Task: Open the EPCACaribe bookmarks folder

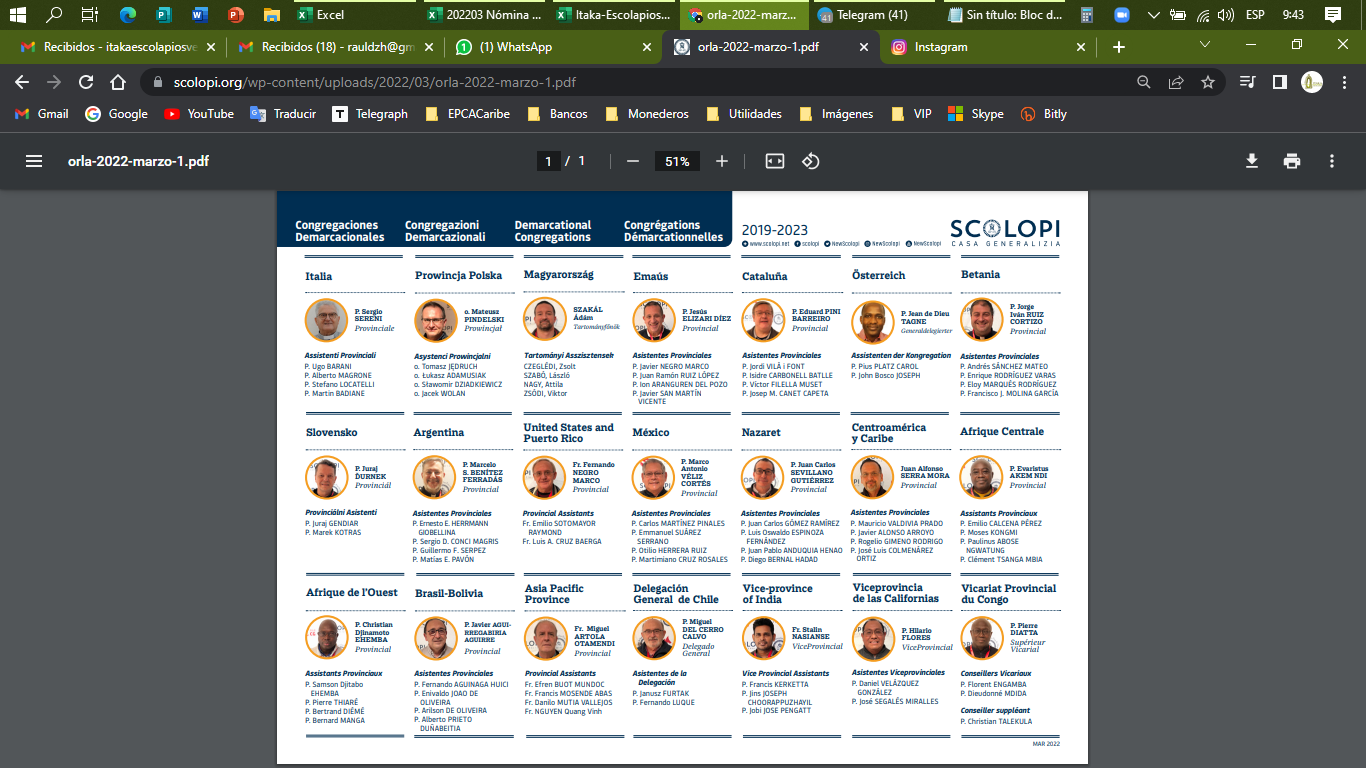Action: (468, 114)
